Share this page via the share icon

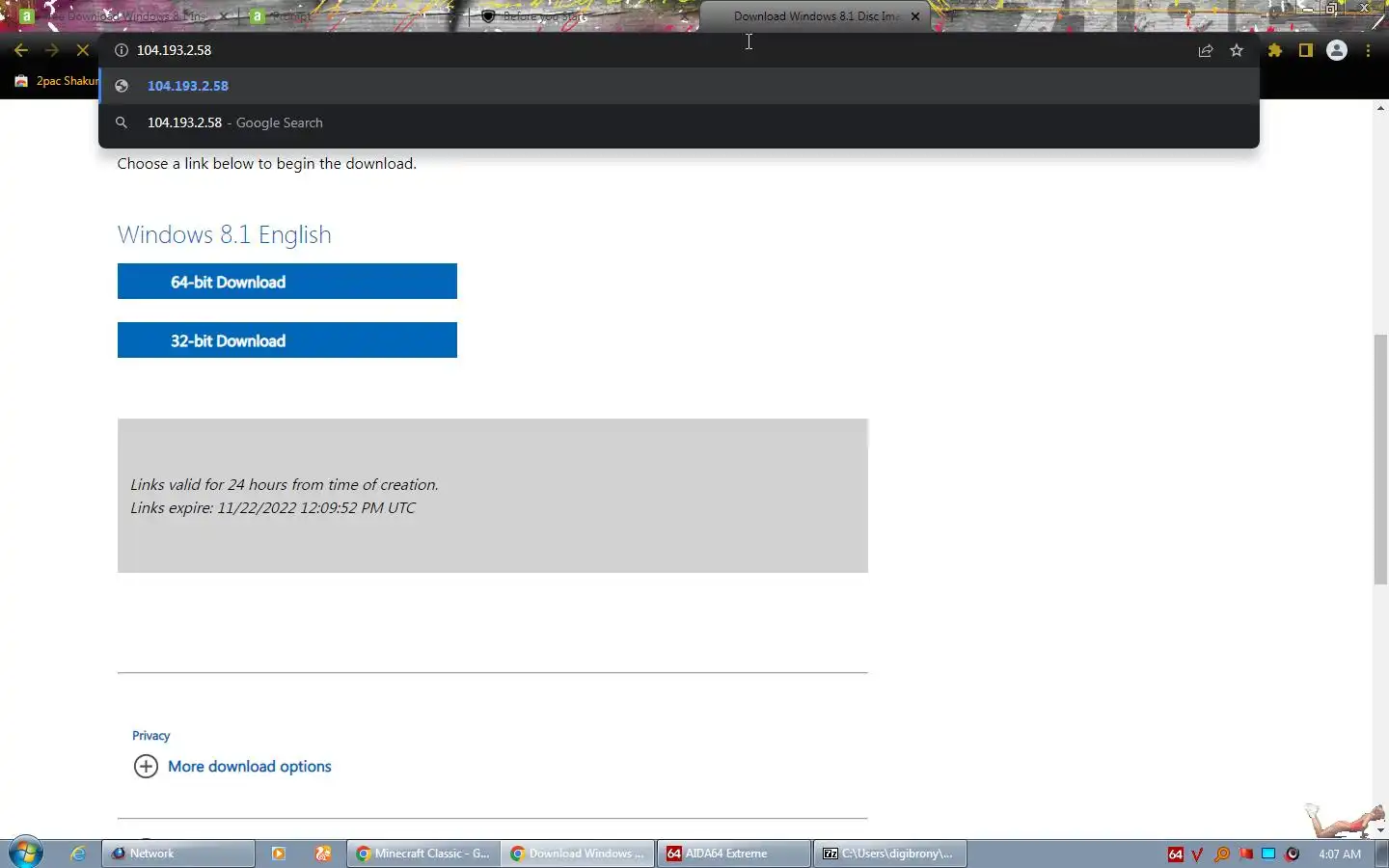[x=1206, y=51]
